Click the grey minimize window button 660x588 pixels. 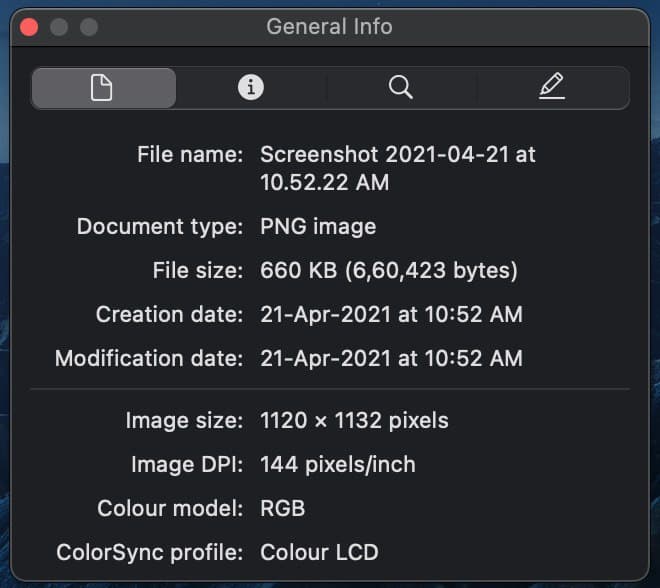point(59,27)
